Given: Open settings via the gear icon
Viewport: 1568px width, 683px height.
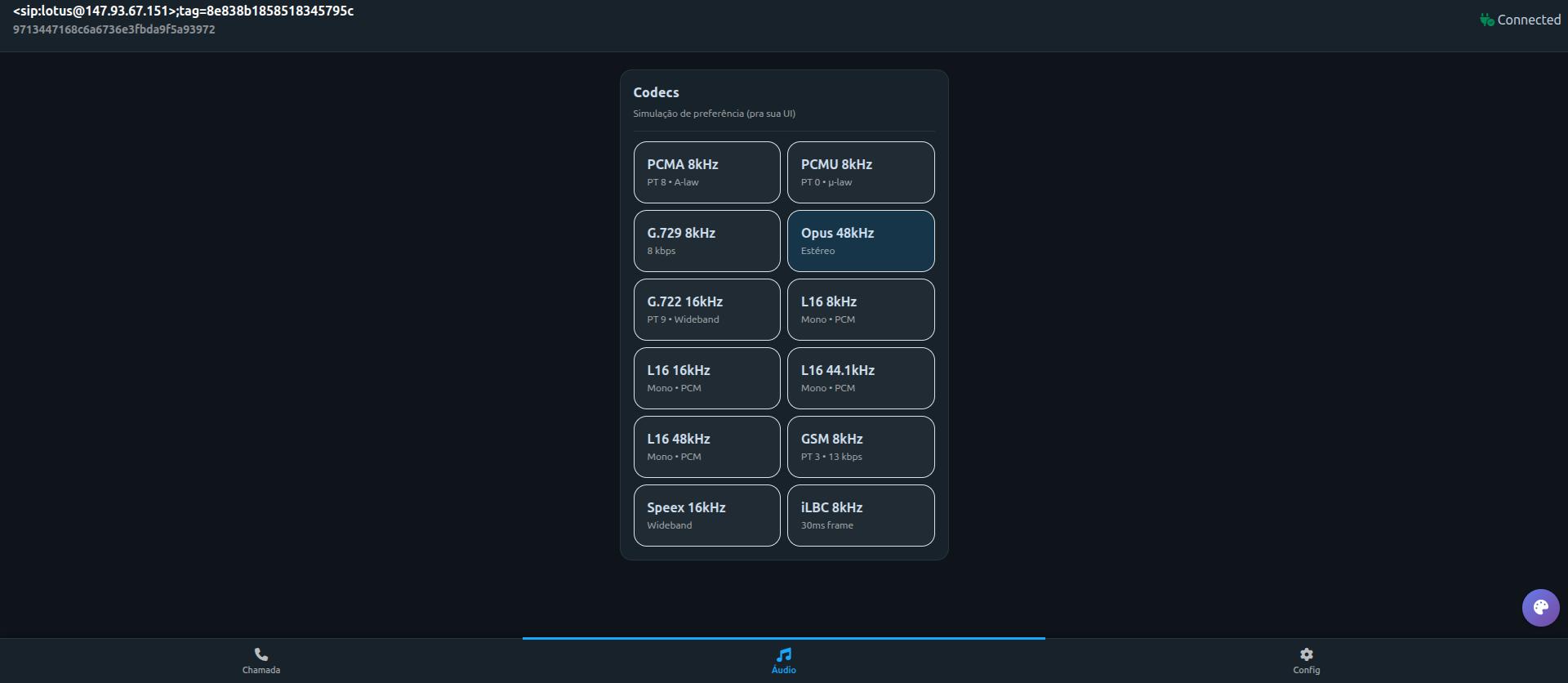Looking at the screenshot, I should coord(1307,654).
